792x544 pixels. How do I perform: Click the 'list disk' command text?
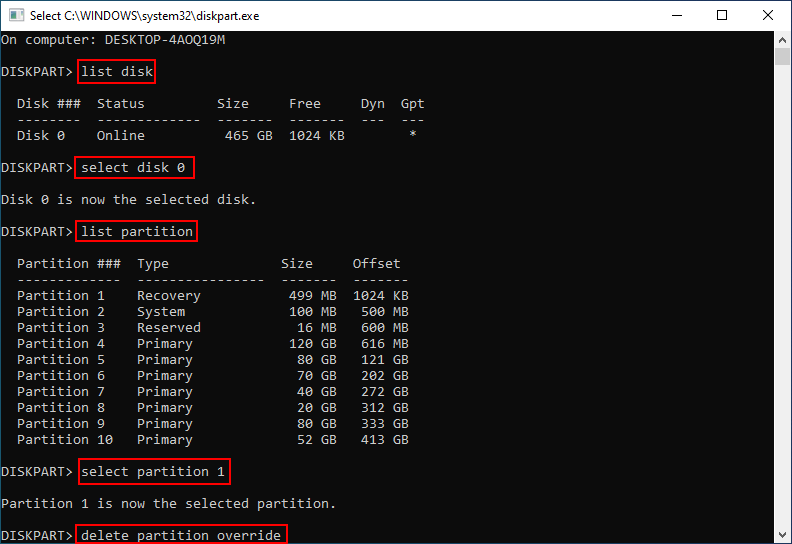click(x=117, y=72)
